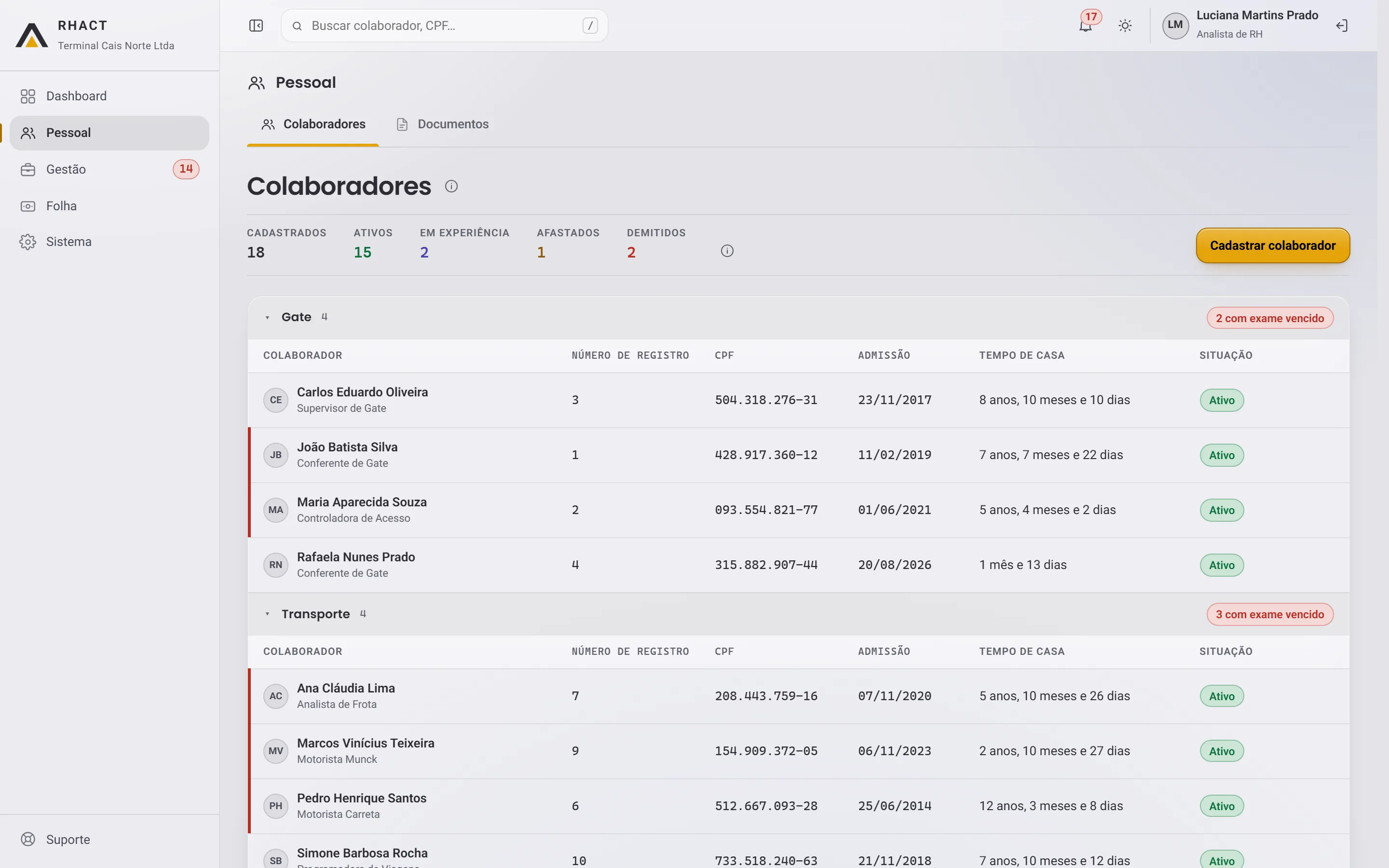Open Rafaela Nunes Prado's name
Image resolution: width=1389 pixels, height=868 pixels.
click(x=356, y=557)
